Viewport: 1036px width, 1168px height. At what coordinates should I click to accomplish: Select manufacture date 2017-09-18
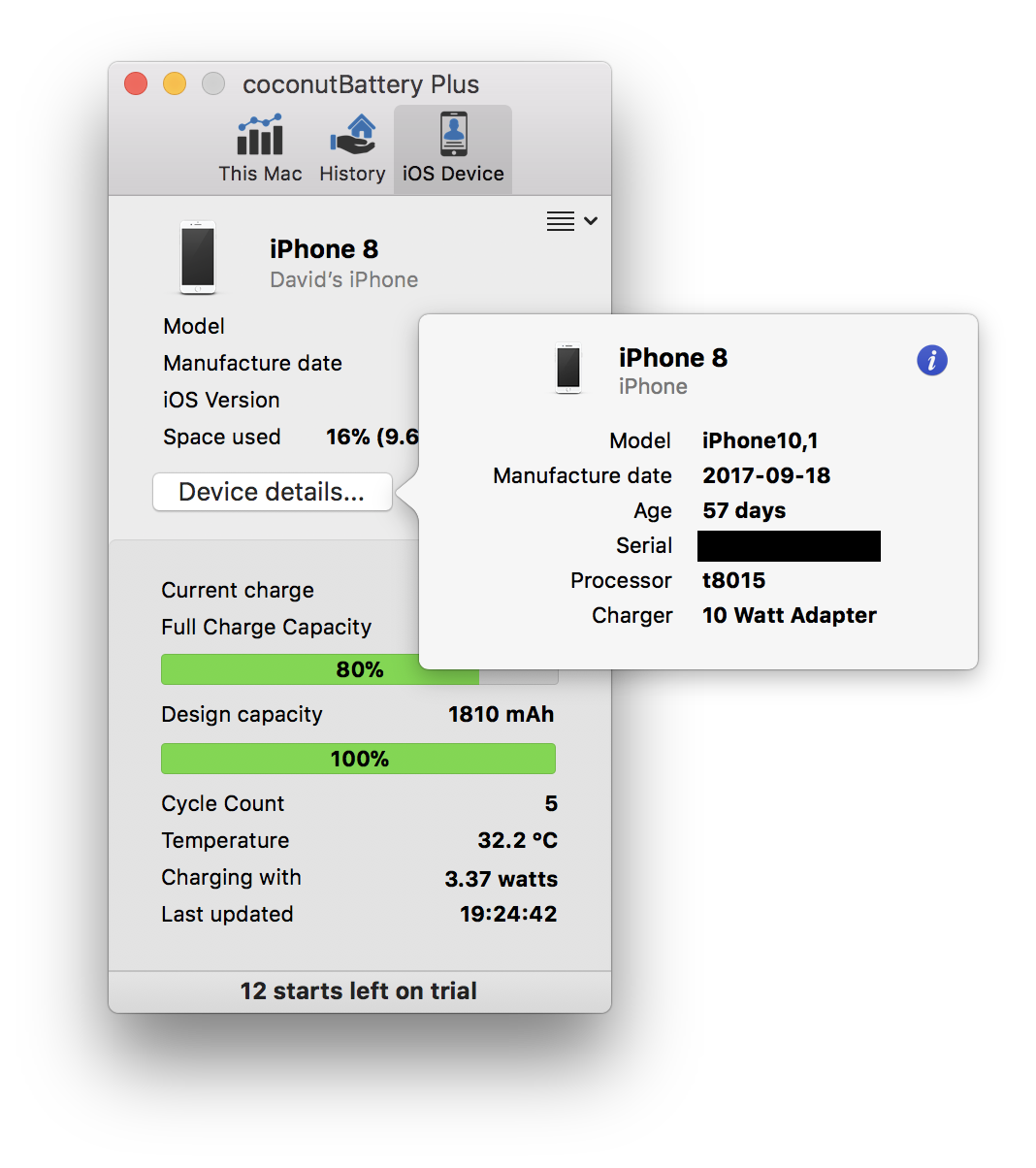click(x=766, y=475)
